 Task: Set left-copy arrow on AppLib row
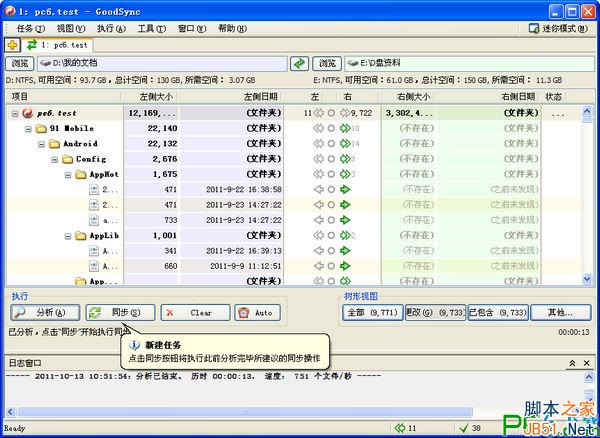[318, 236]
